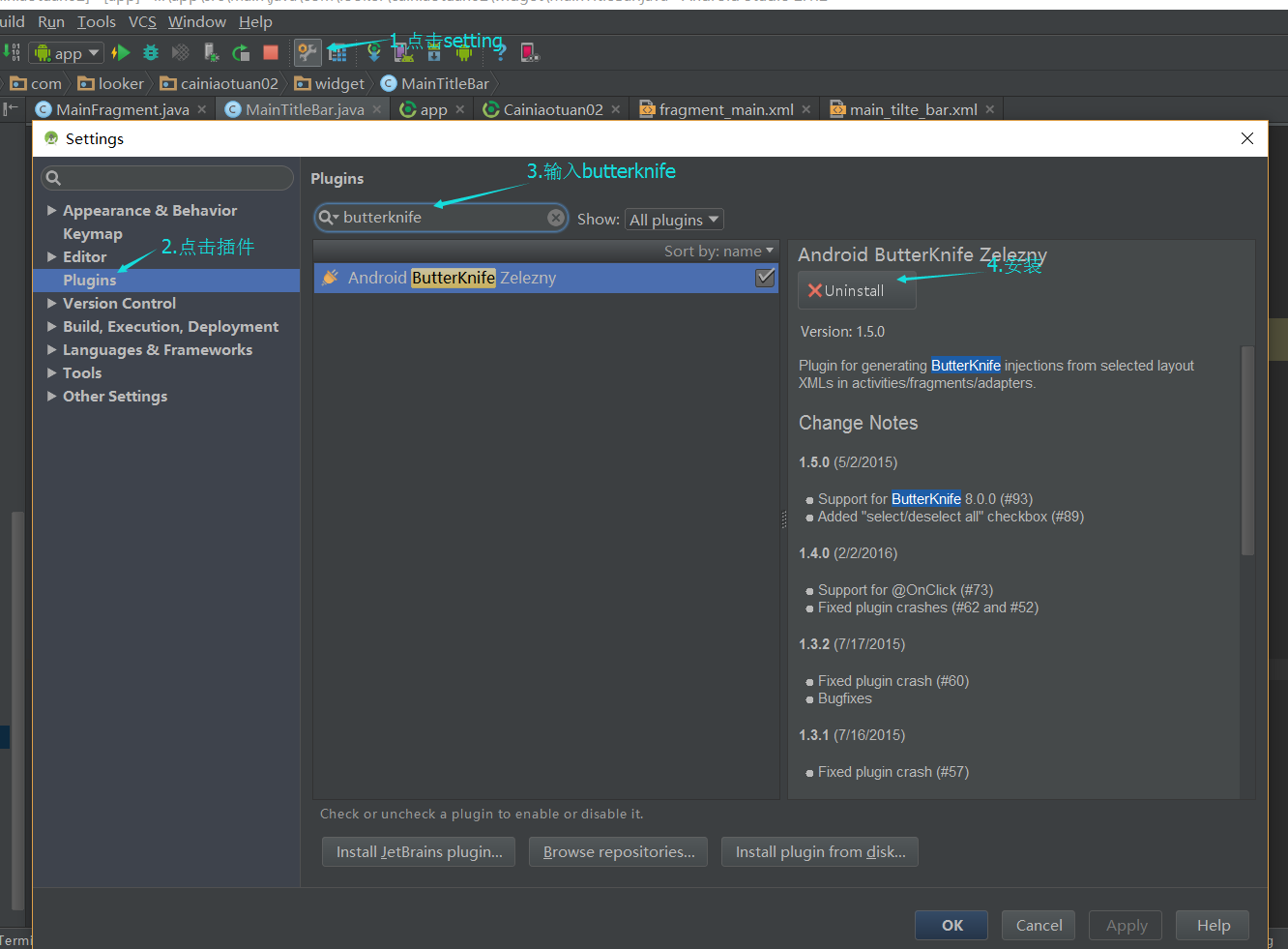Expand the Tools settings node
The height and width of the screenshot is (949, 1288).
pos(52,372)
